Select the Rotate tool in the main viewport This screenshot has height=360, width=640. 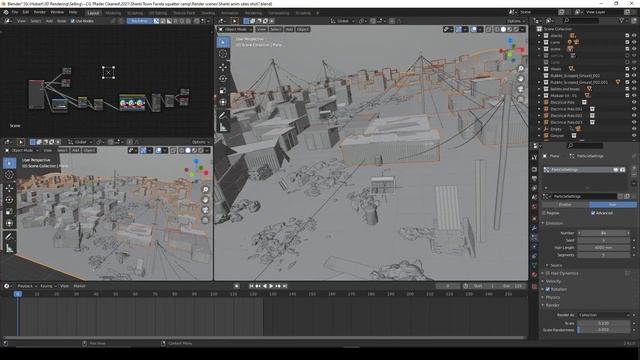pos(223,78)
